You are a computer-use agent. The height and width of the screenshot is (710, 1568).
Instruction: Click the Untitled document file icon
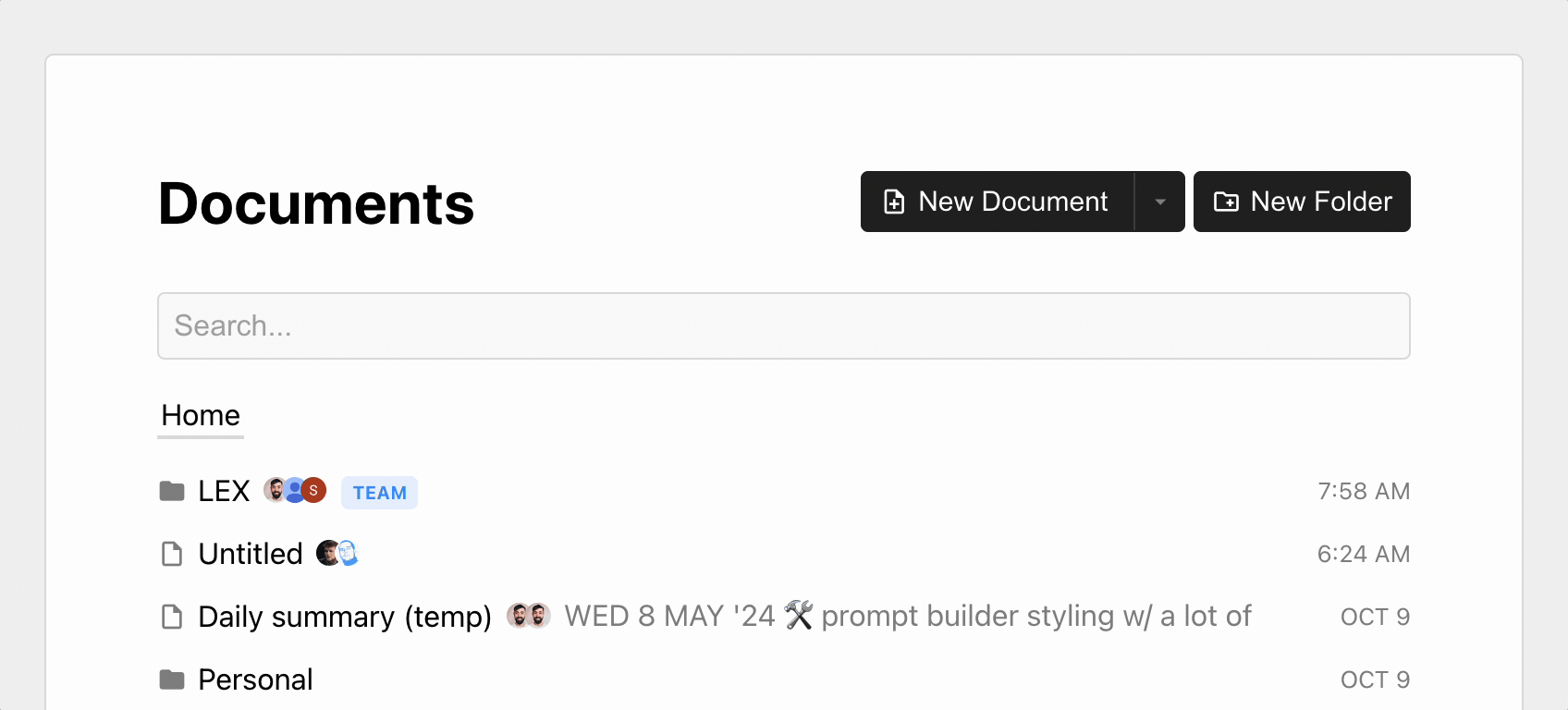172,554
